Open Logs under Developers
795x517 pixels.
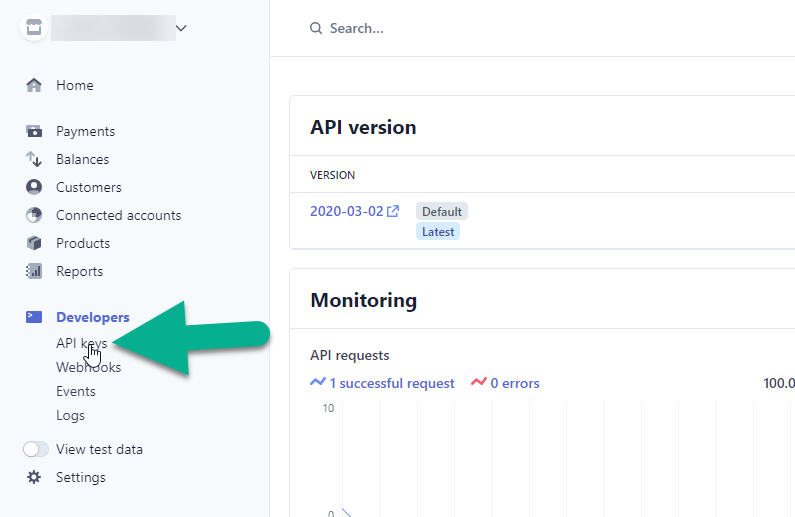click(70, 416)
